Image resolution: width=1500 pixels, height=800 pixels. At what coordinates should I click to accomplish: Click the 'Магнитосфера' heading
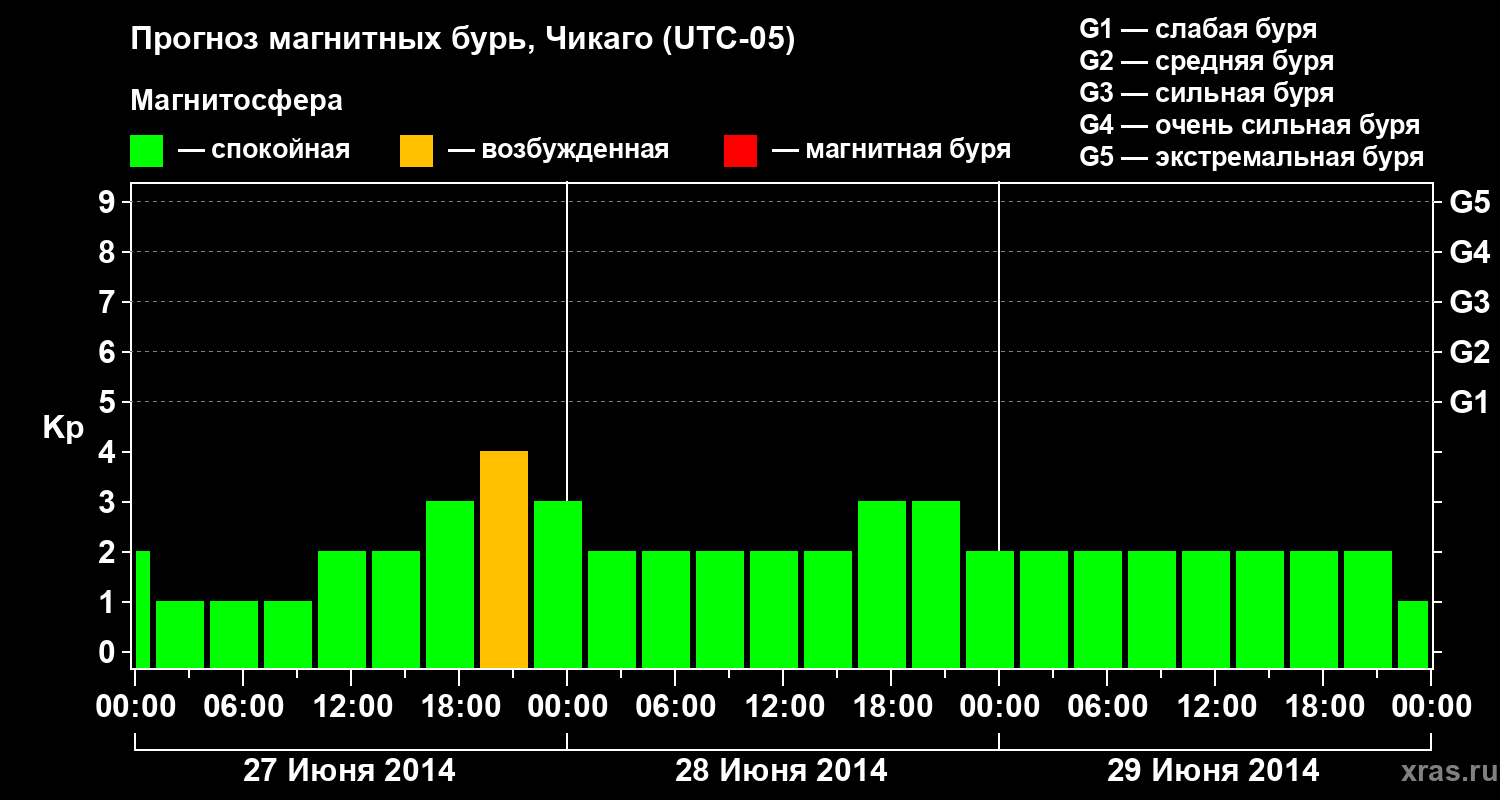click(237, 101)
